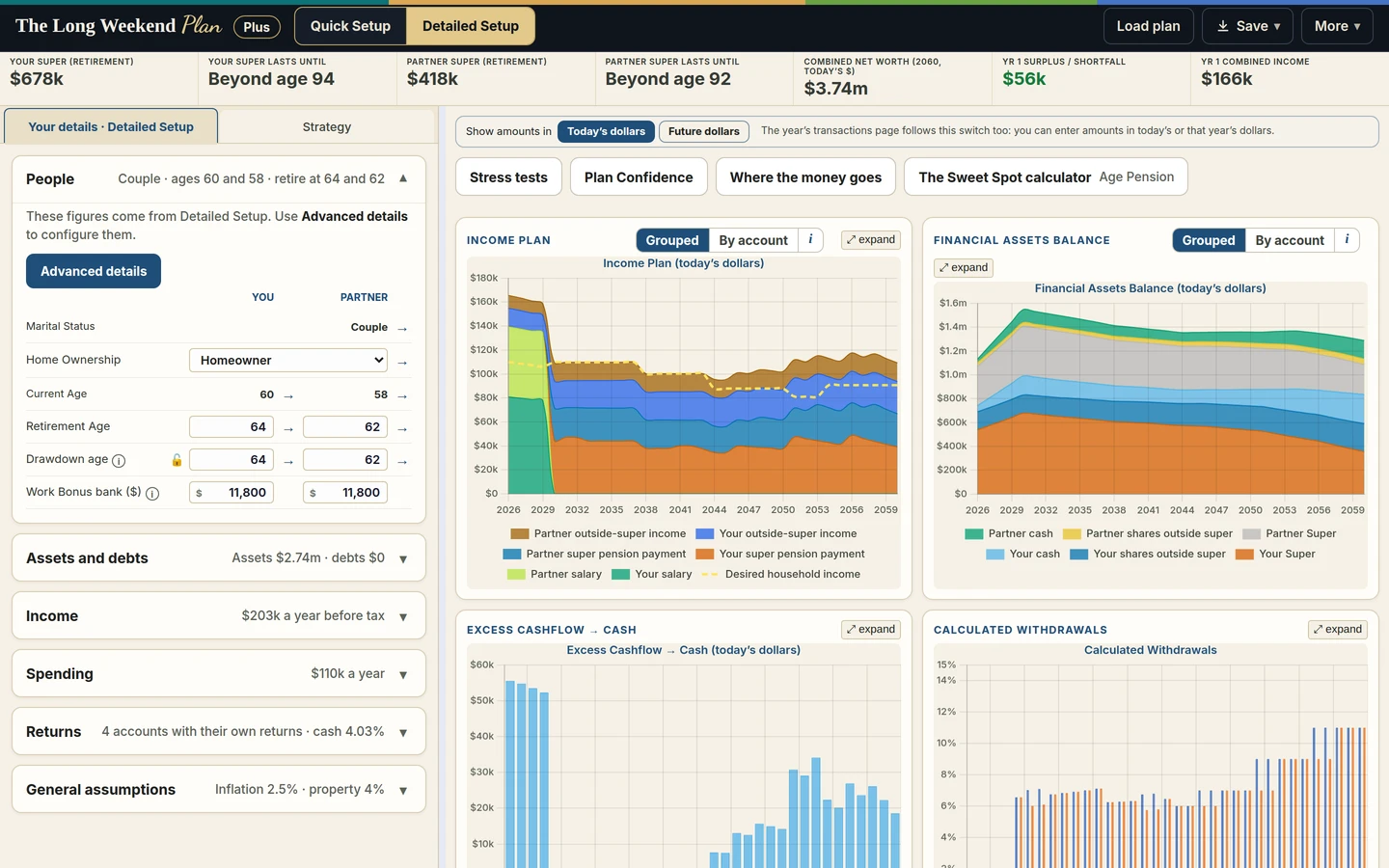Expand the Financial Assets Balance chart
This screenshot has width=1389, height=868.
(964, 268)
